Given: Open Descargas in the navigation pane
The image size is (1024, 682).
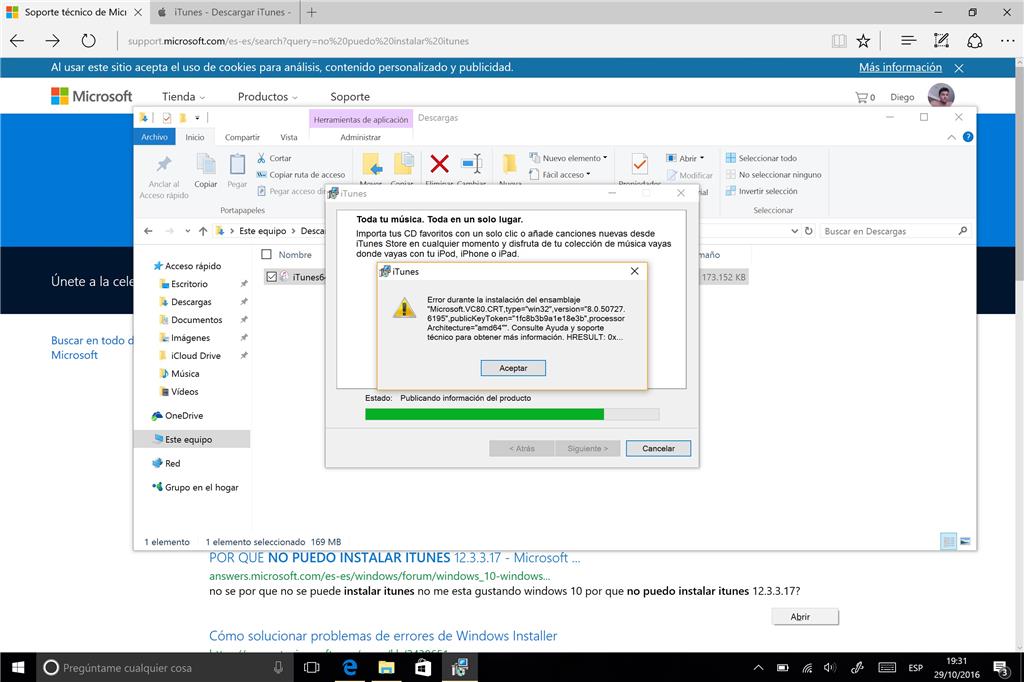Looking at the screenshot, I should (x=185, y=302).
